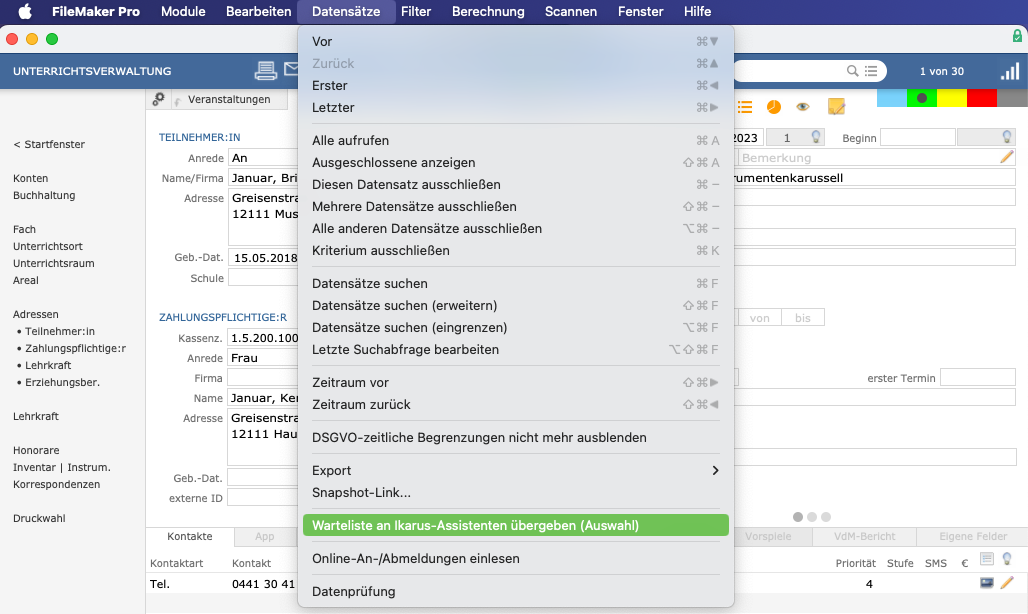
Task: Select Kriterium ausschließen
Action: (x=515, y=250)
